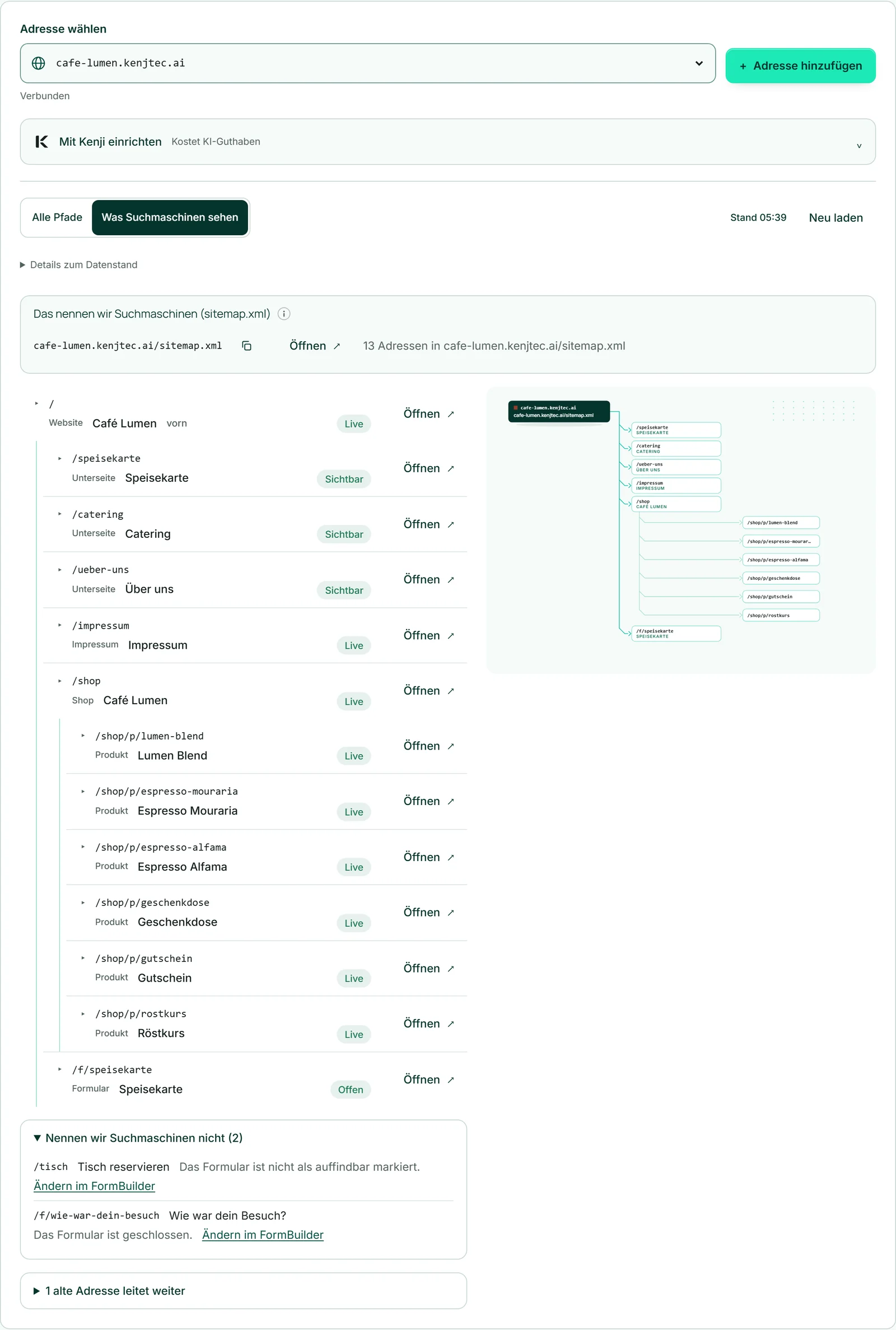The image size is (896, 1330).
Task: Open the /shop/p/lumen-blend product
Action: tap(428, 746)
